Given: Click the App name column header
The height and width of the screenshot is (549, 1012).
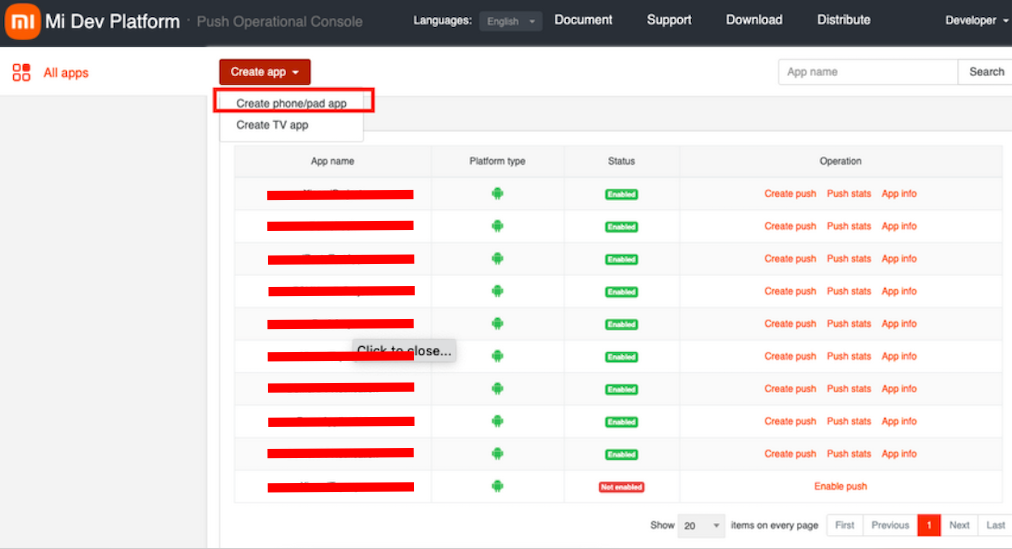Looking at the screenshot, I should [332, 161].
